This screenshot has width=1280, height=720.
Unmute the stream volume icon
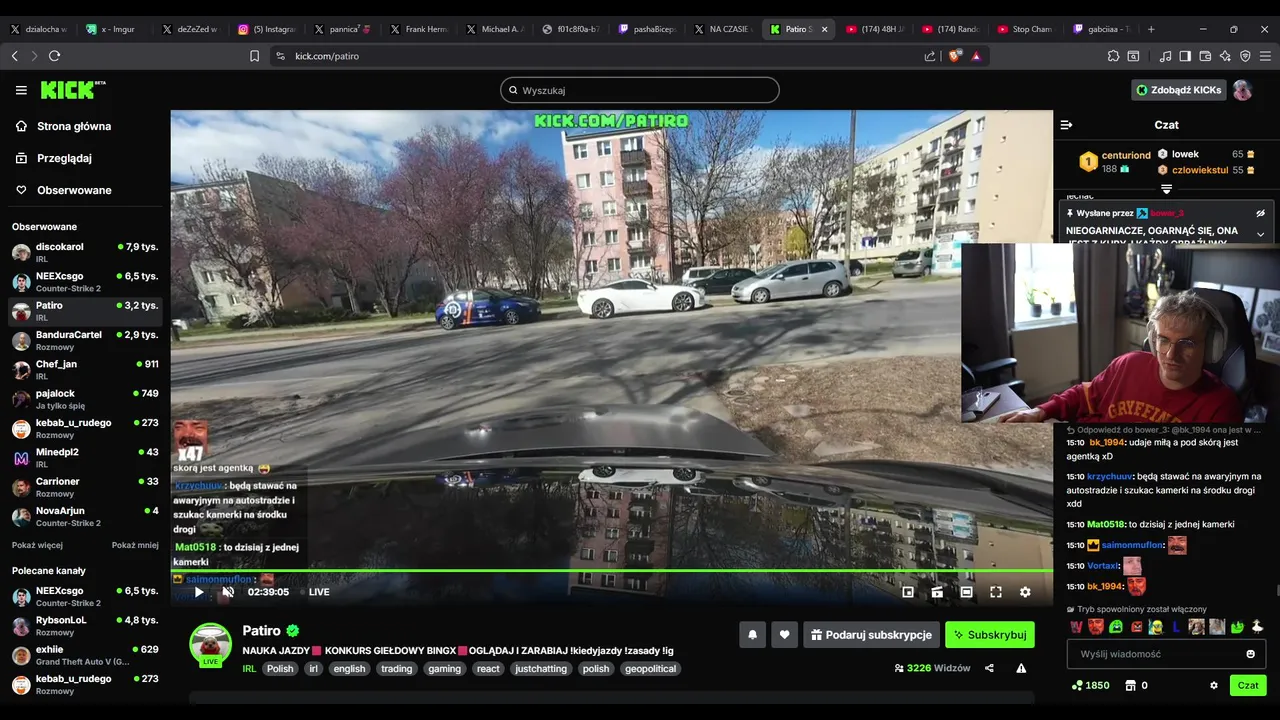click(228, 592)
